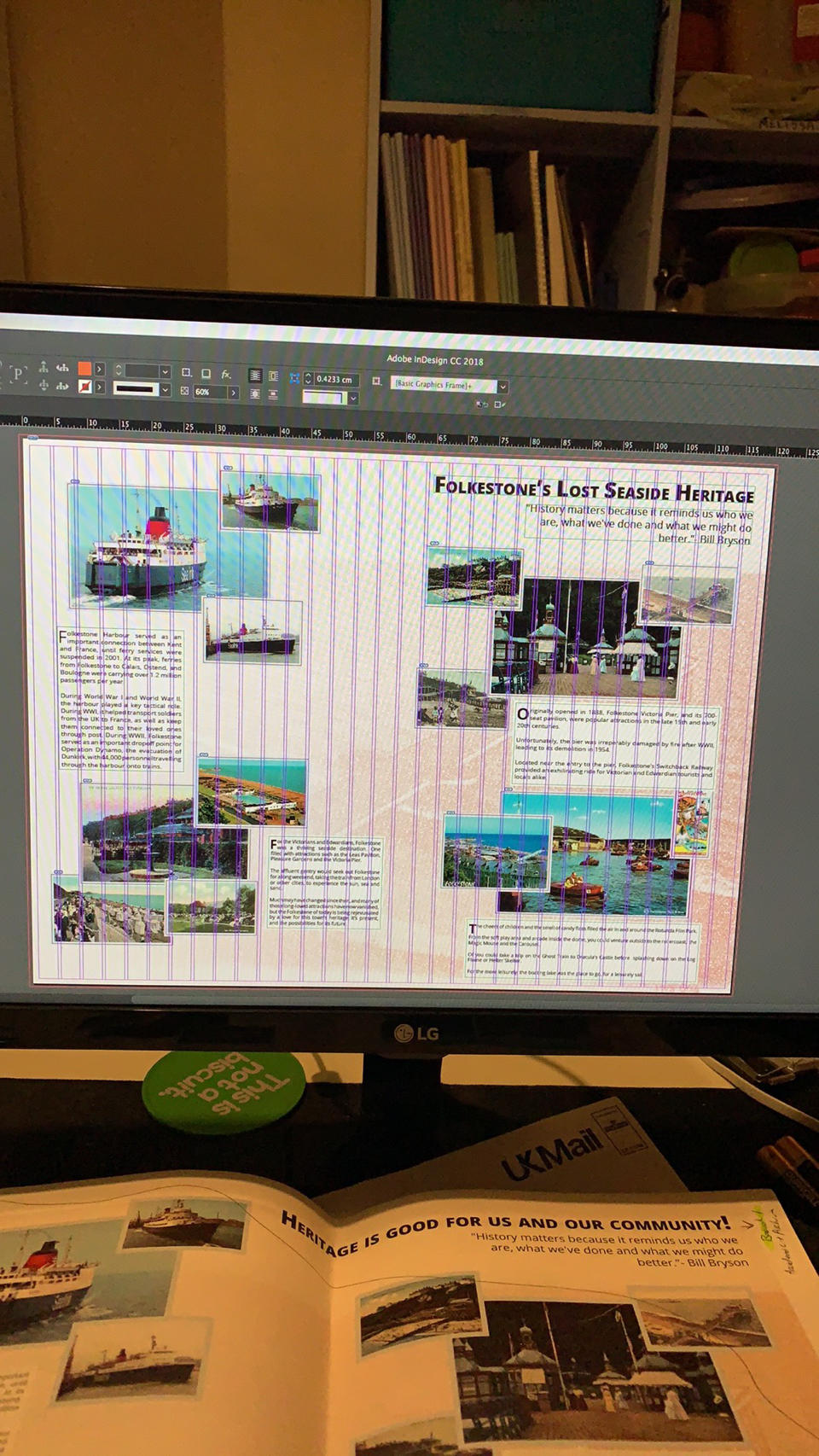The height and width of the screenshot is (1456, 819).
Task: Toggle the first text wrap button
Action: click(255, 376)
